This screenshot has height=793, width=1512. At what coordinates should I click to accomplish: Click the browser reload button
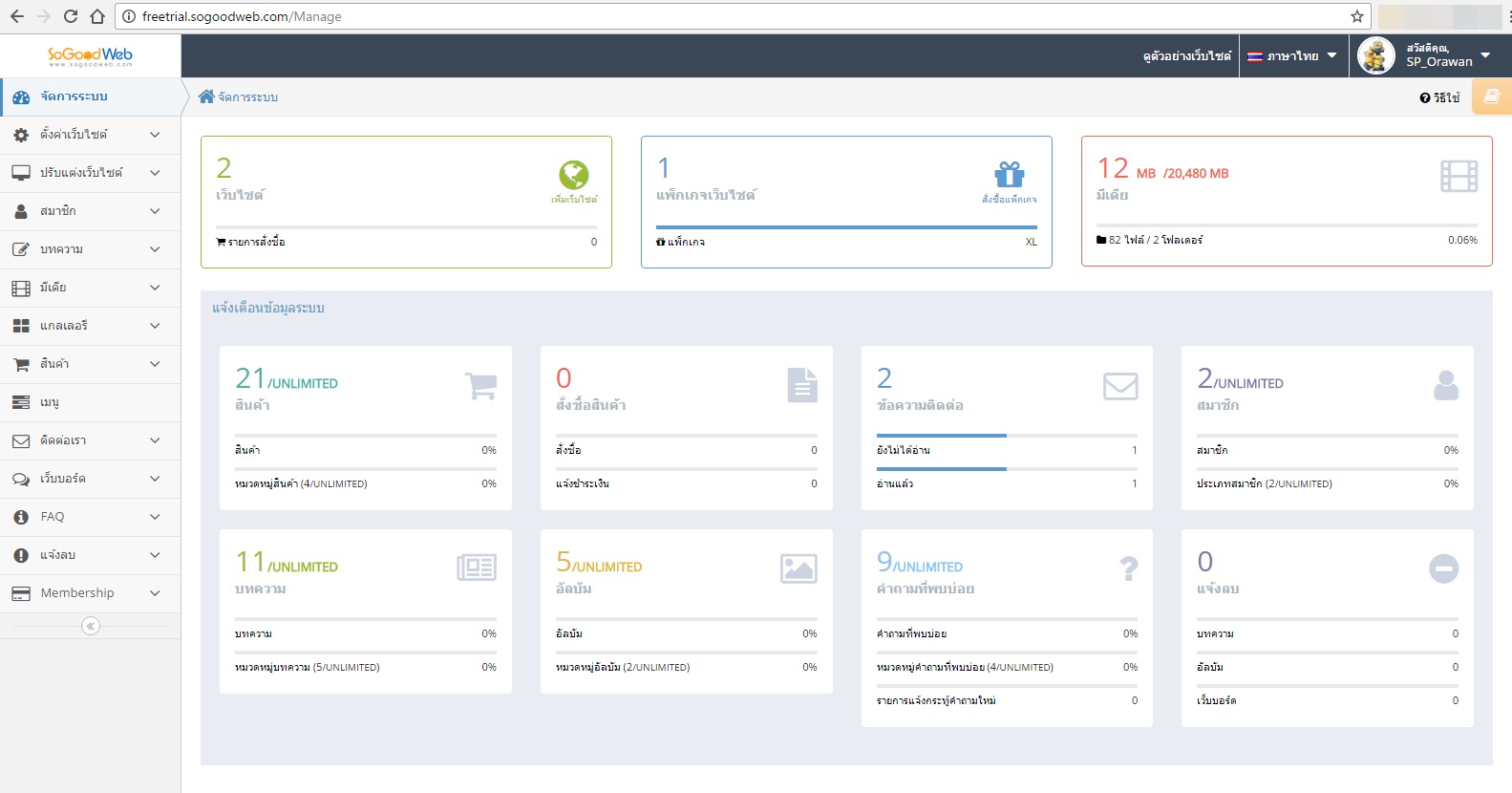71,16
